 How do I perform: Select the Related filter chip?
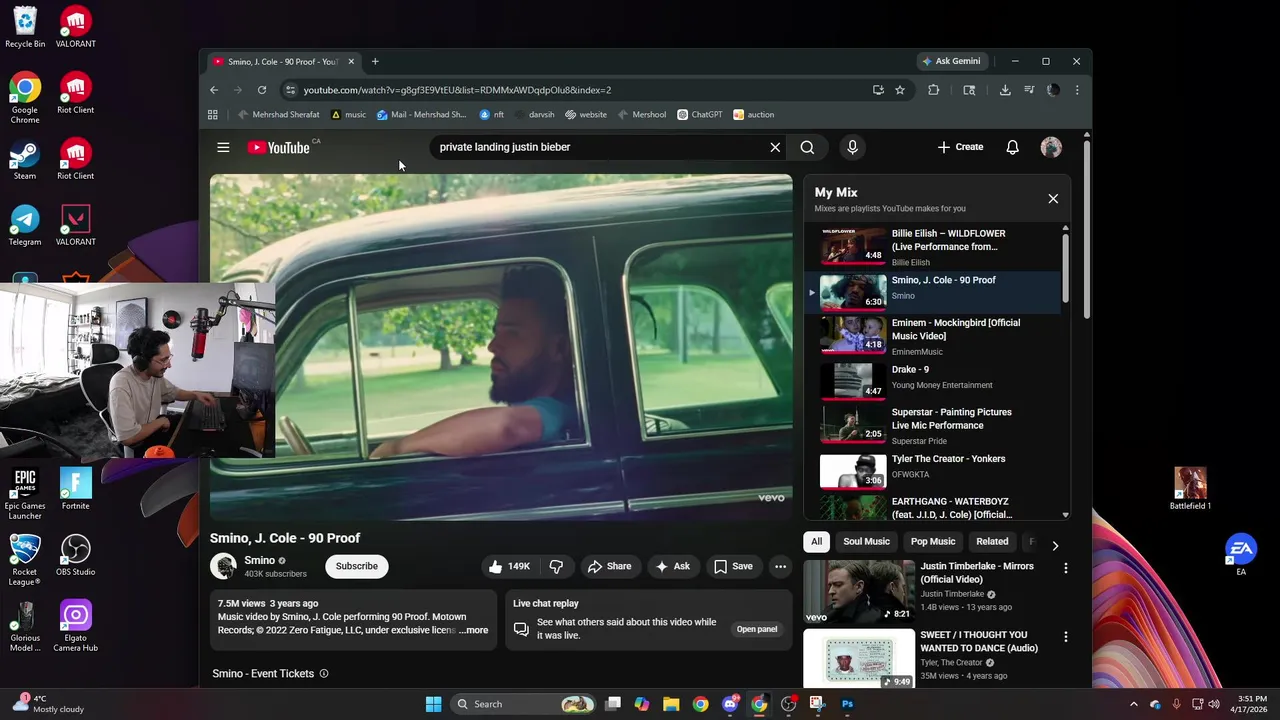(x=992, y=541)
